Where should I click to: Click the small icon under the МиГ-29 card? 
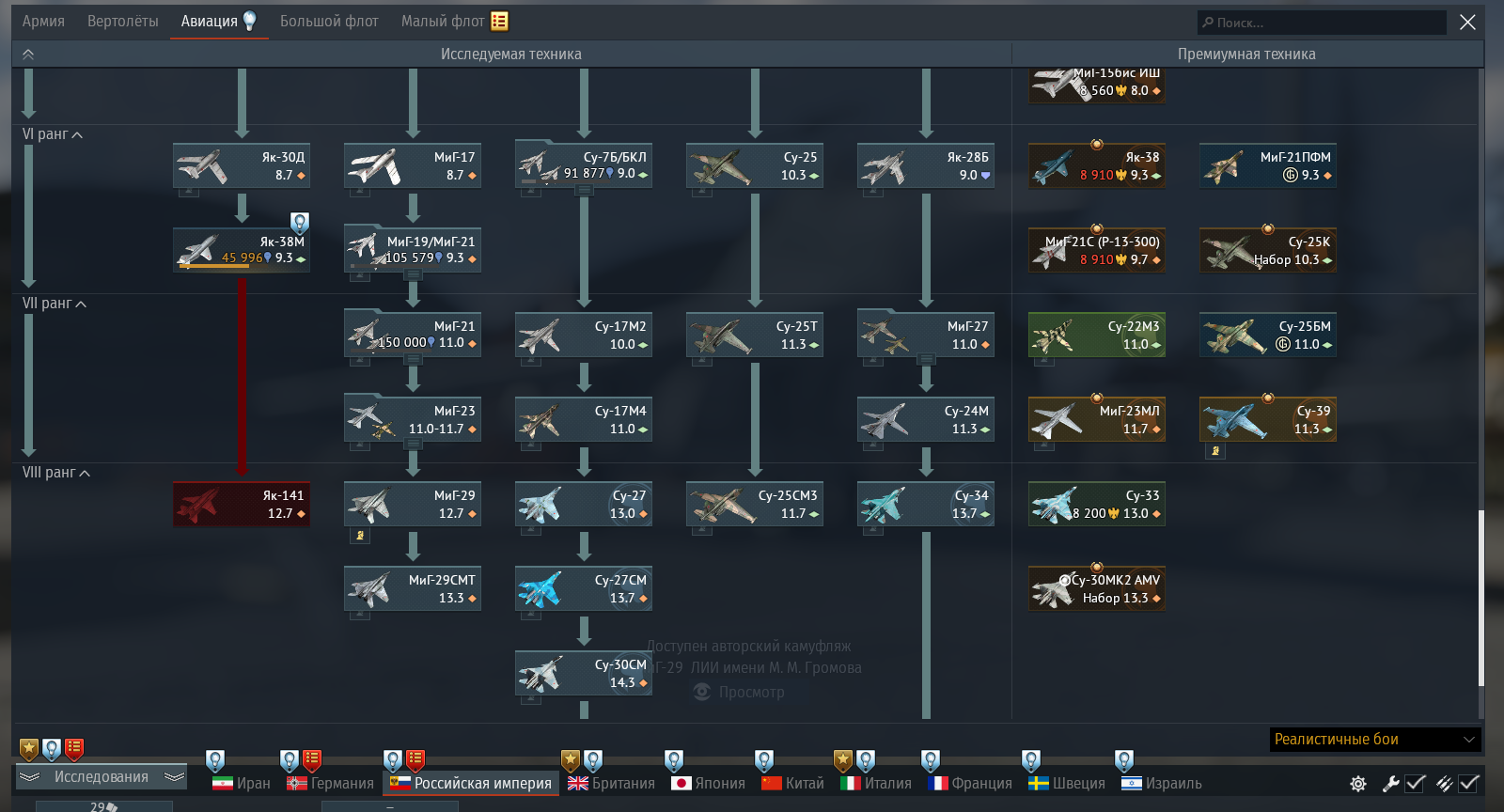(360, 536)
